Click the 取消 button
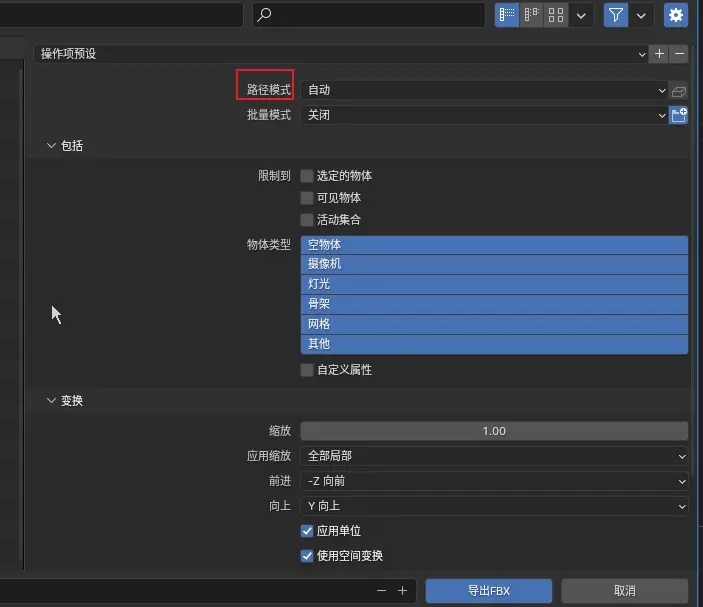 click(625, 591)
